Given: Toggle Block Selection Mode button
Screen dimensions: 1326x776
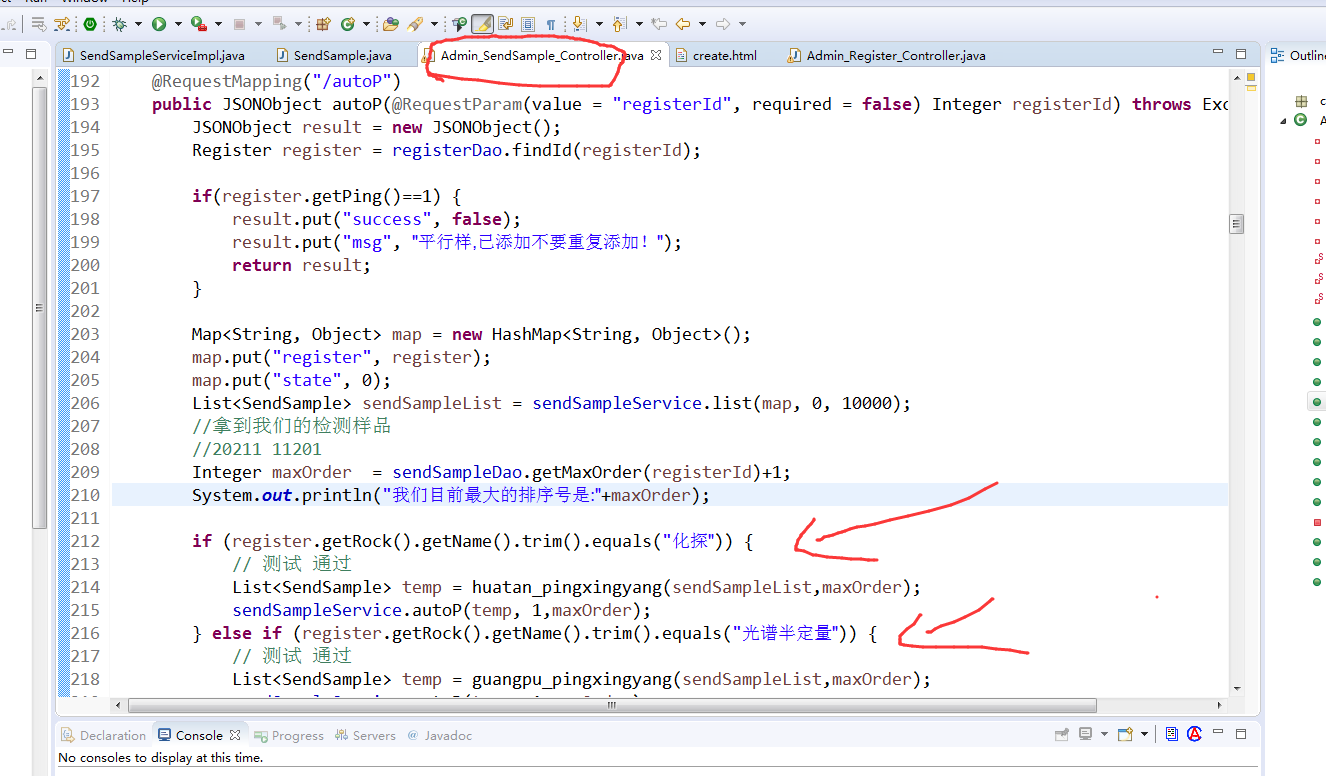Looking at the screenshot, I should coord(528,23).
